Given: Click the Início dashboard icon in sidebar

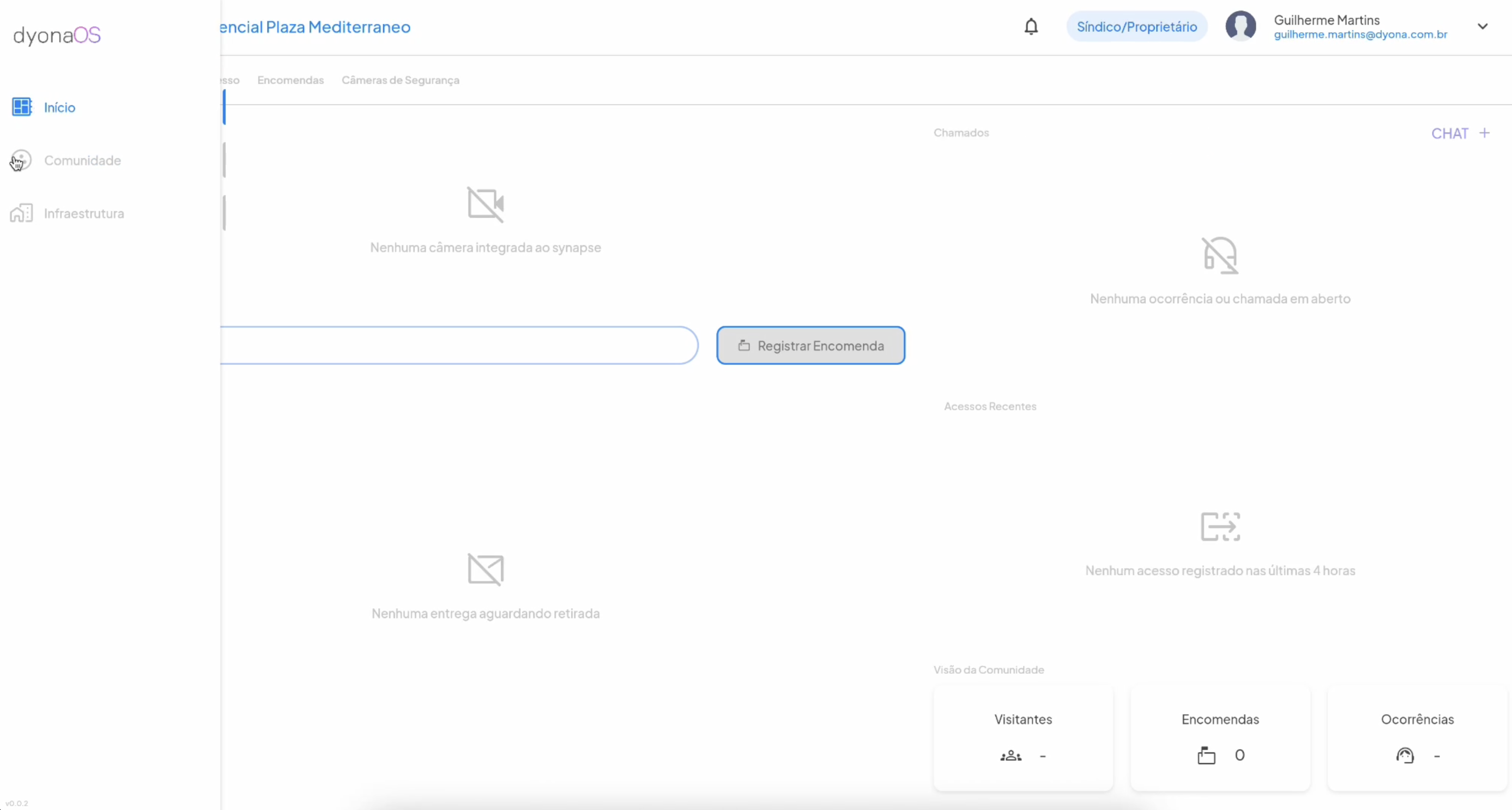Looking at the screenshot, I should coord(22,107).
